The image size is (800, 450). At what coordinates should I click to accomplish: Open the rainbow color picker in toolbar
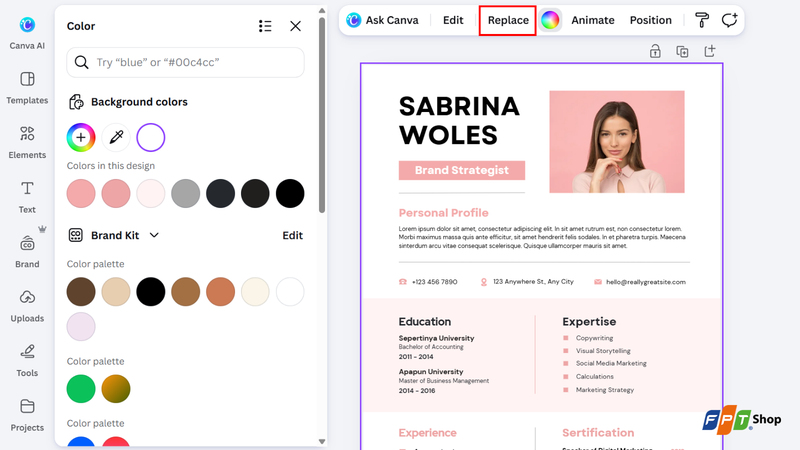click(x=550, y=20)
